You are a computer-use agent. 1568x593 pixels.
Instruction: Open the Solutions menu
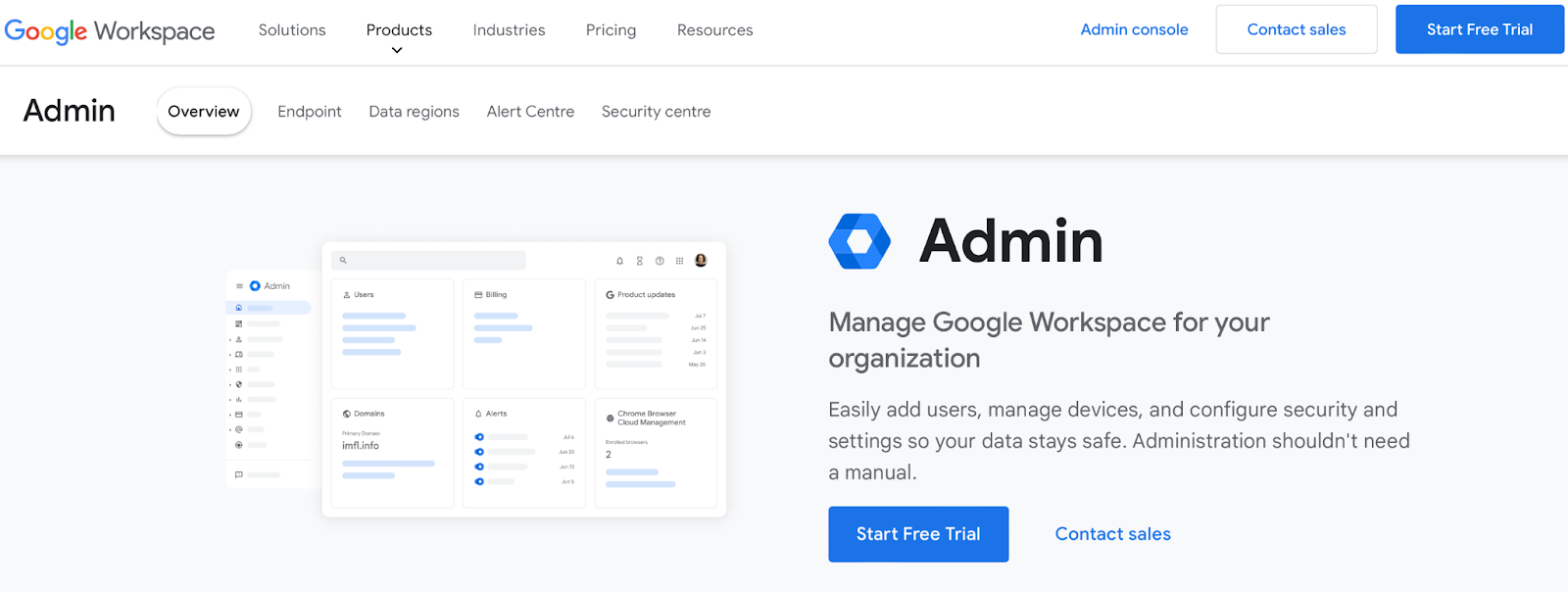pos(292,30)
